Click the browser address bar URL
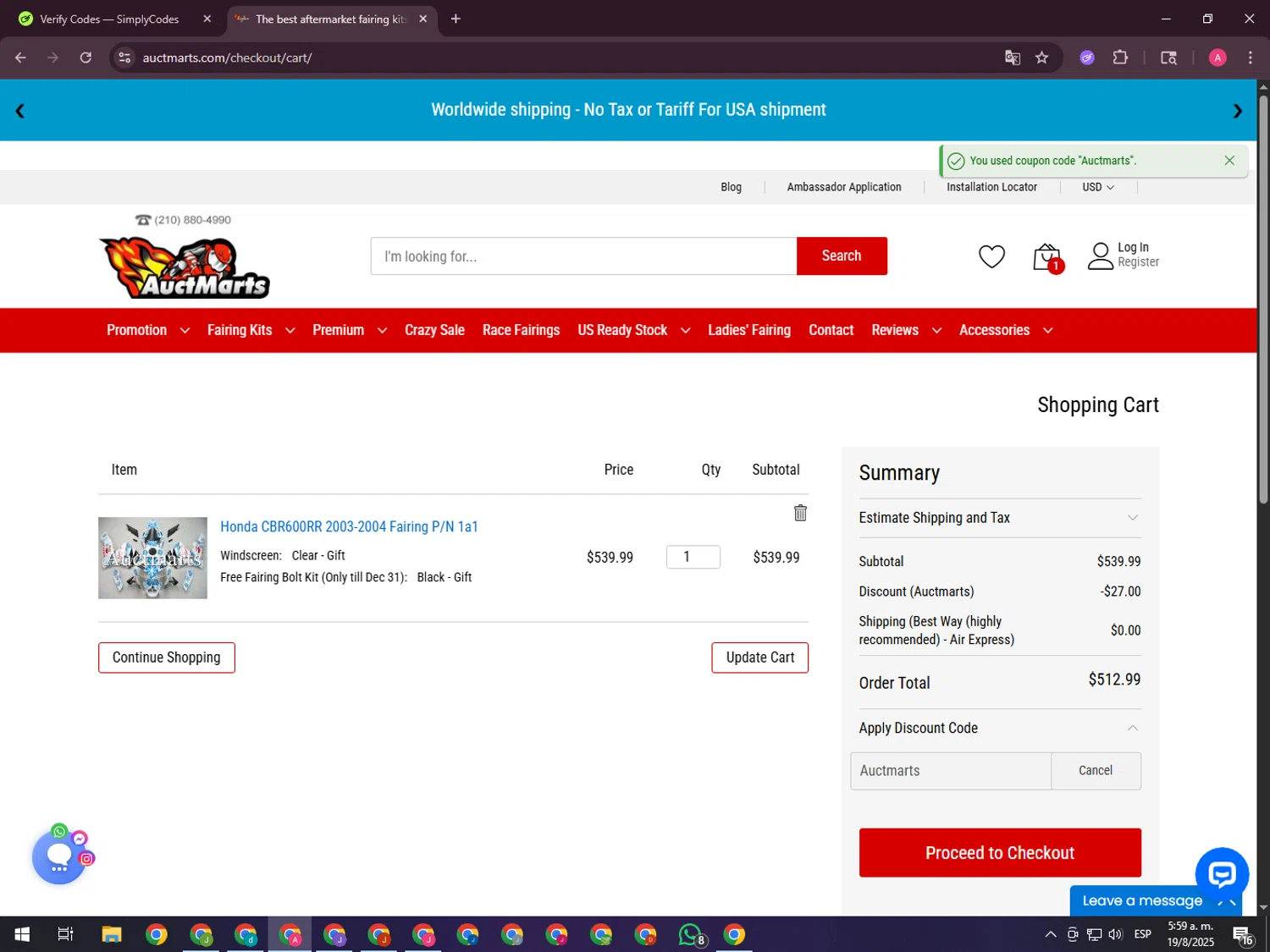Image resolution: width=1270 pixels, height=952 pixels. tap(227, 58)
